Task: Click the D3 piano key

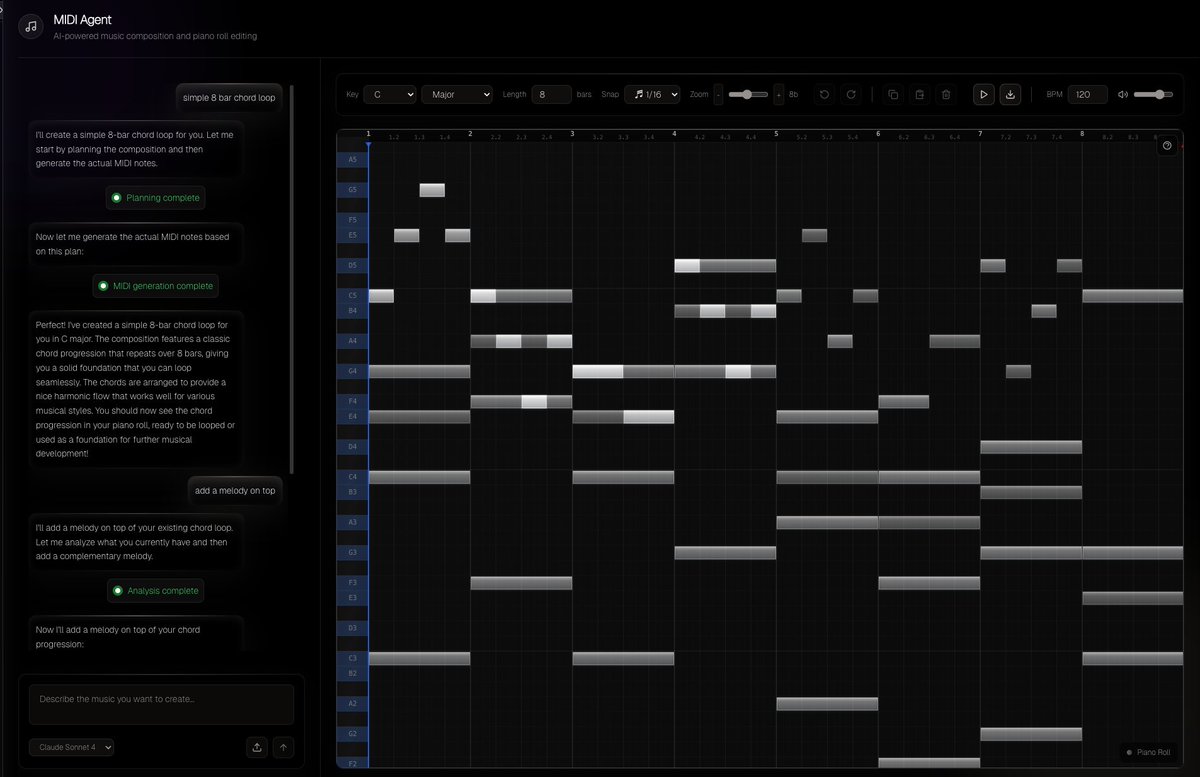Action: (x=352, y=628)
